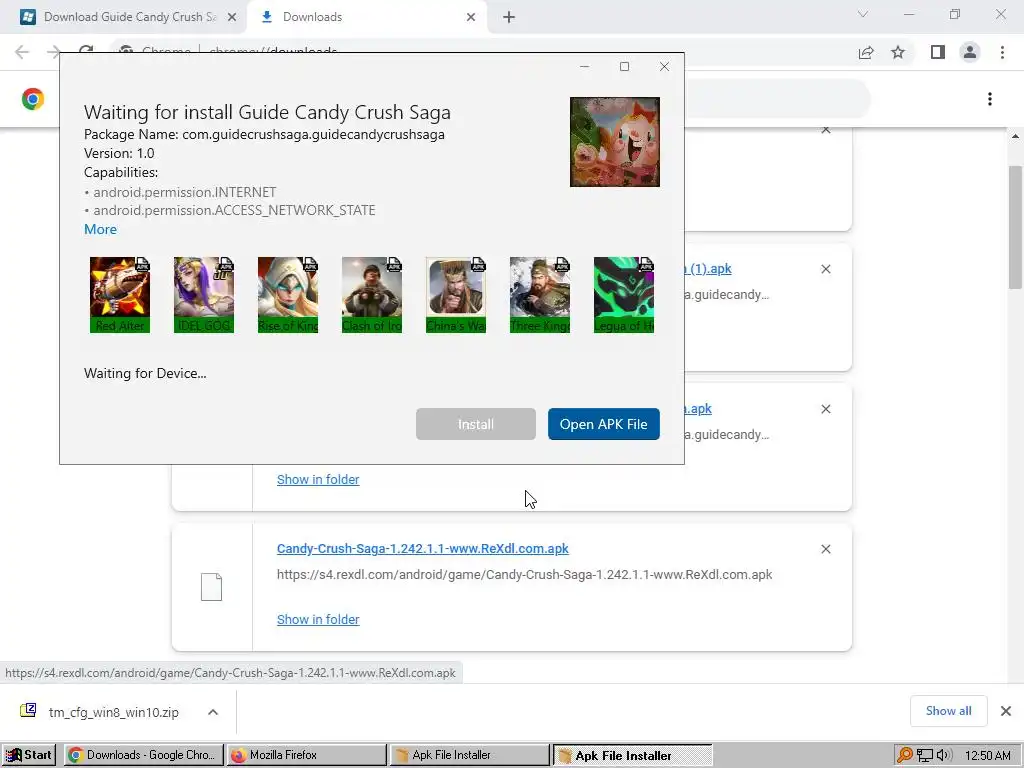Click the 12:50 AM clock
Image resolution: width=1024 pixels, height=768 pixels.
pos(987,755)
